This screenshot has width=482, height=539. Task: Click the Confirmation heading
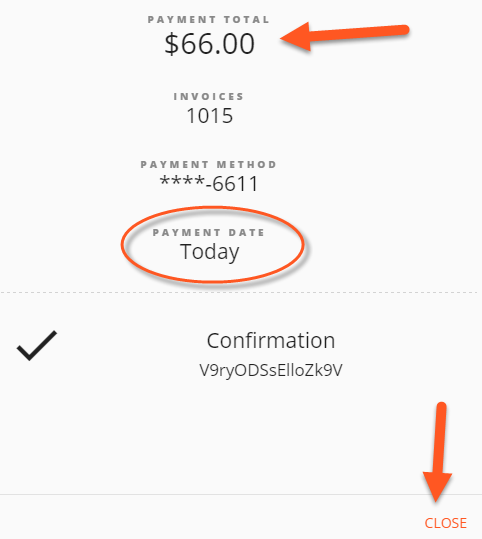point(271,341)
